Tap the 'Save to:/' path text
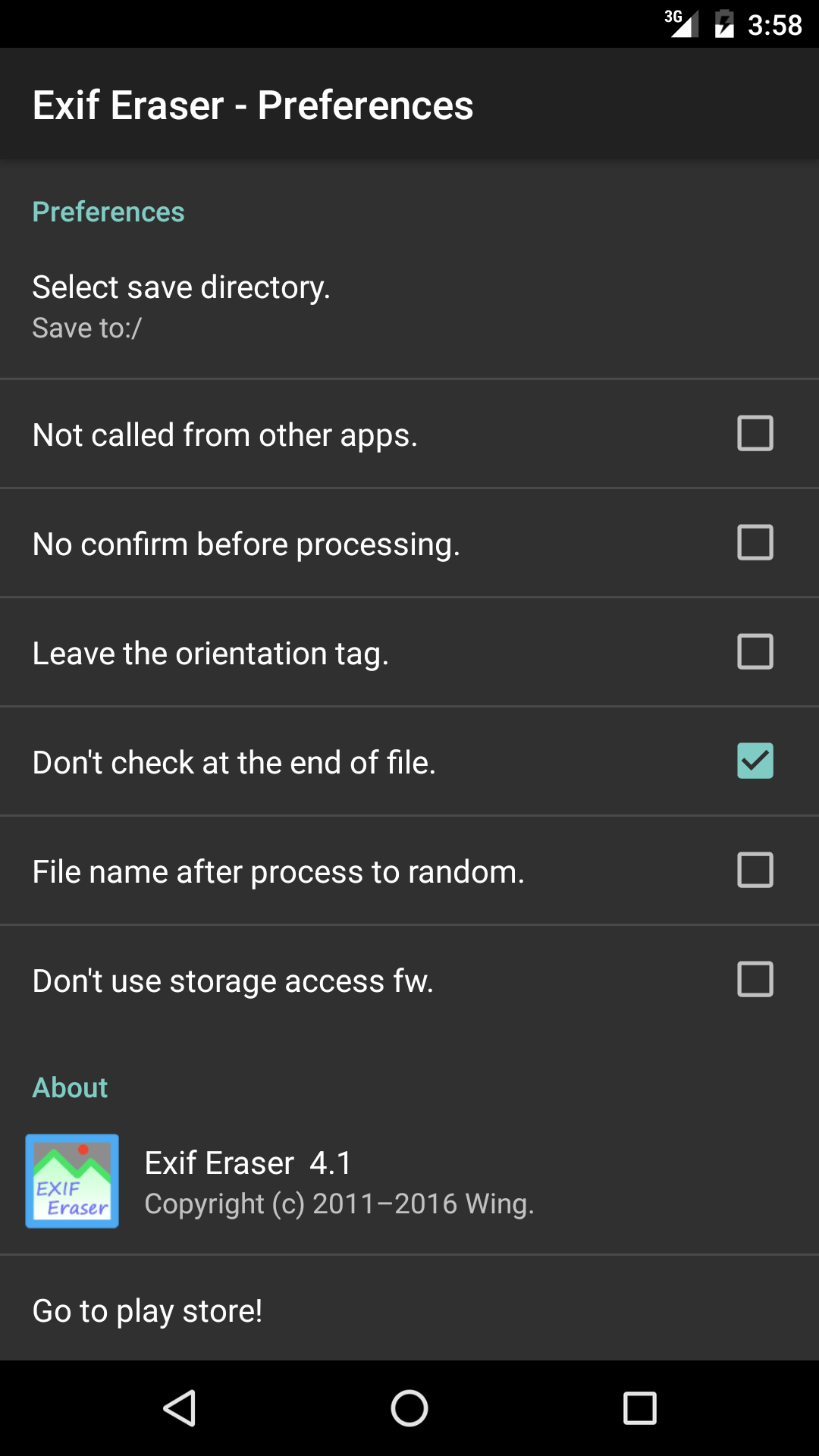Viewport: 819px width, 1456px height. [87, 328]
